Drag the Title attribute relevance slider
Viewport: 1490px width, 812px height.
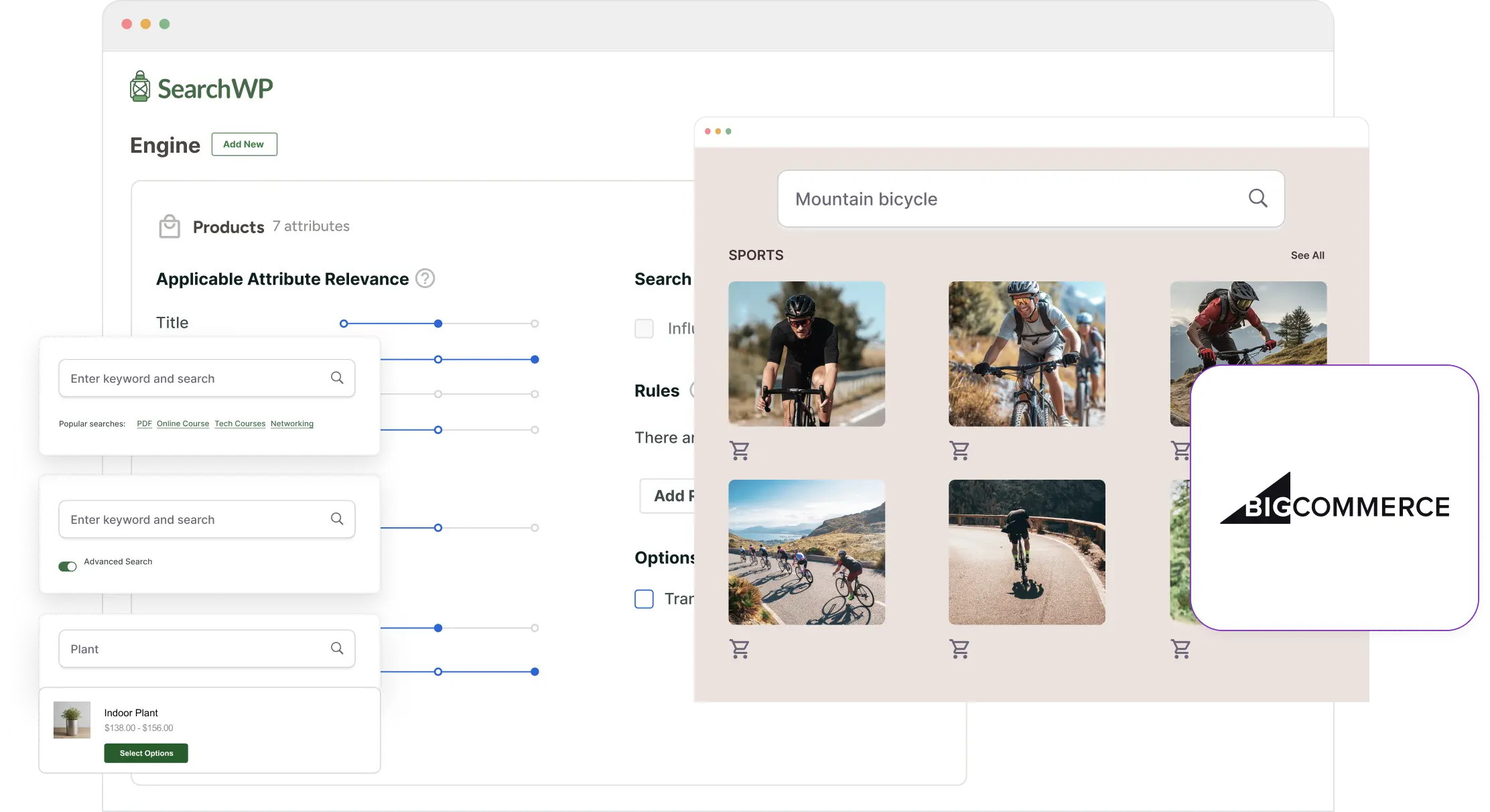point(438,323)
